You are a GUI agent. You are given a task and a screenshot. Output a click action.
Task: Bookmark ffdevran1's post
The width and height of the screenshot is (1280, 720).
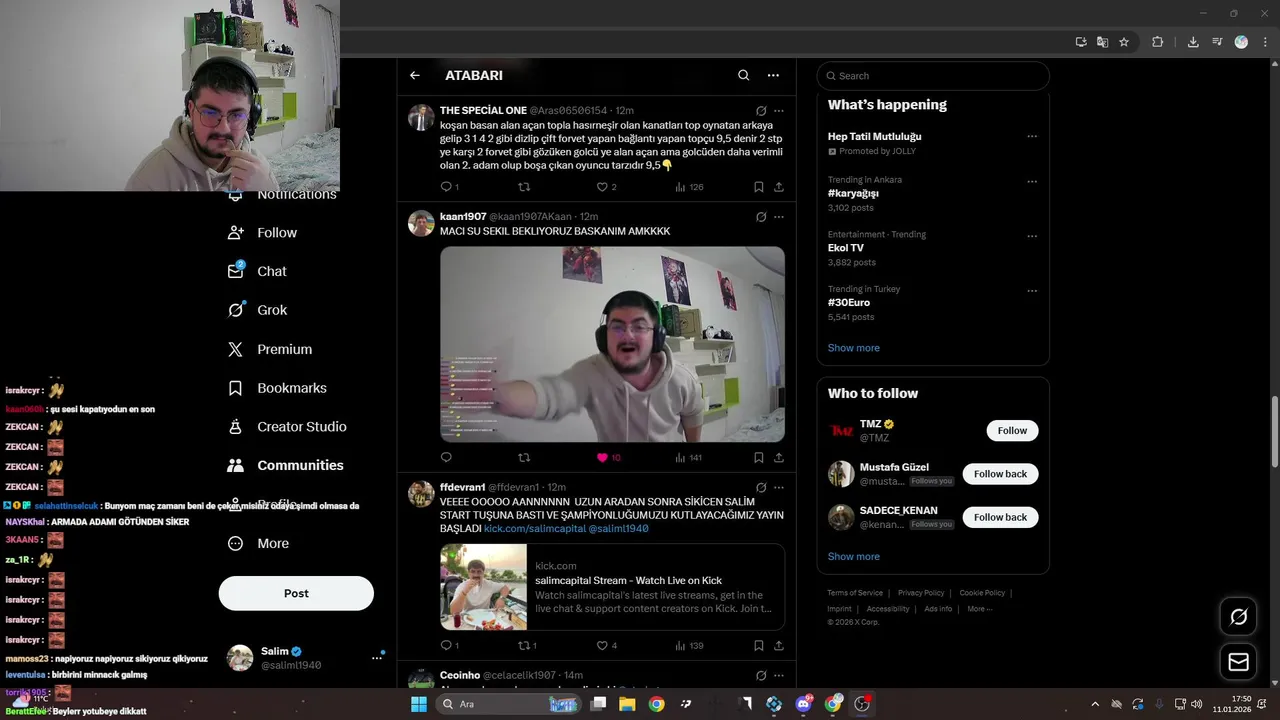point(759,645)
